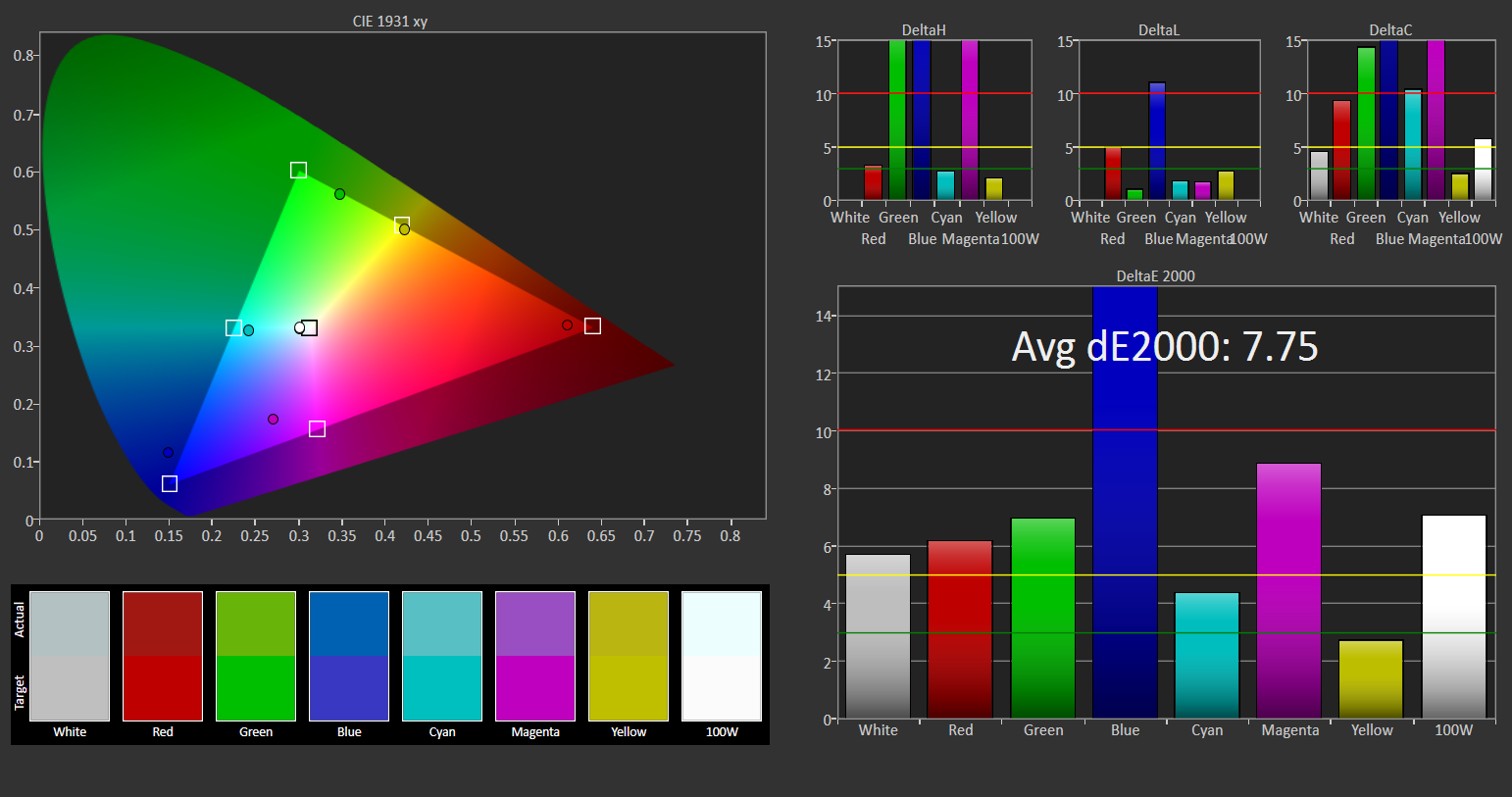Click the red measured point circle on CIE diagram

pyautogui.click(x=567, y=325)
